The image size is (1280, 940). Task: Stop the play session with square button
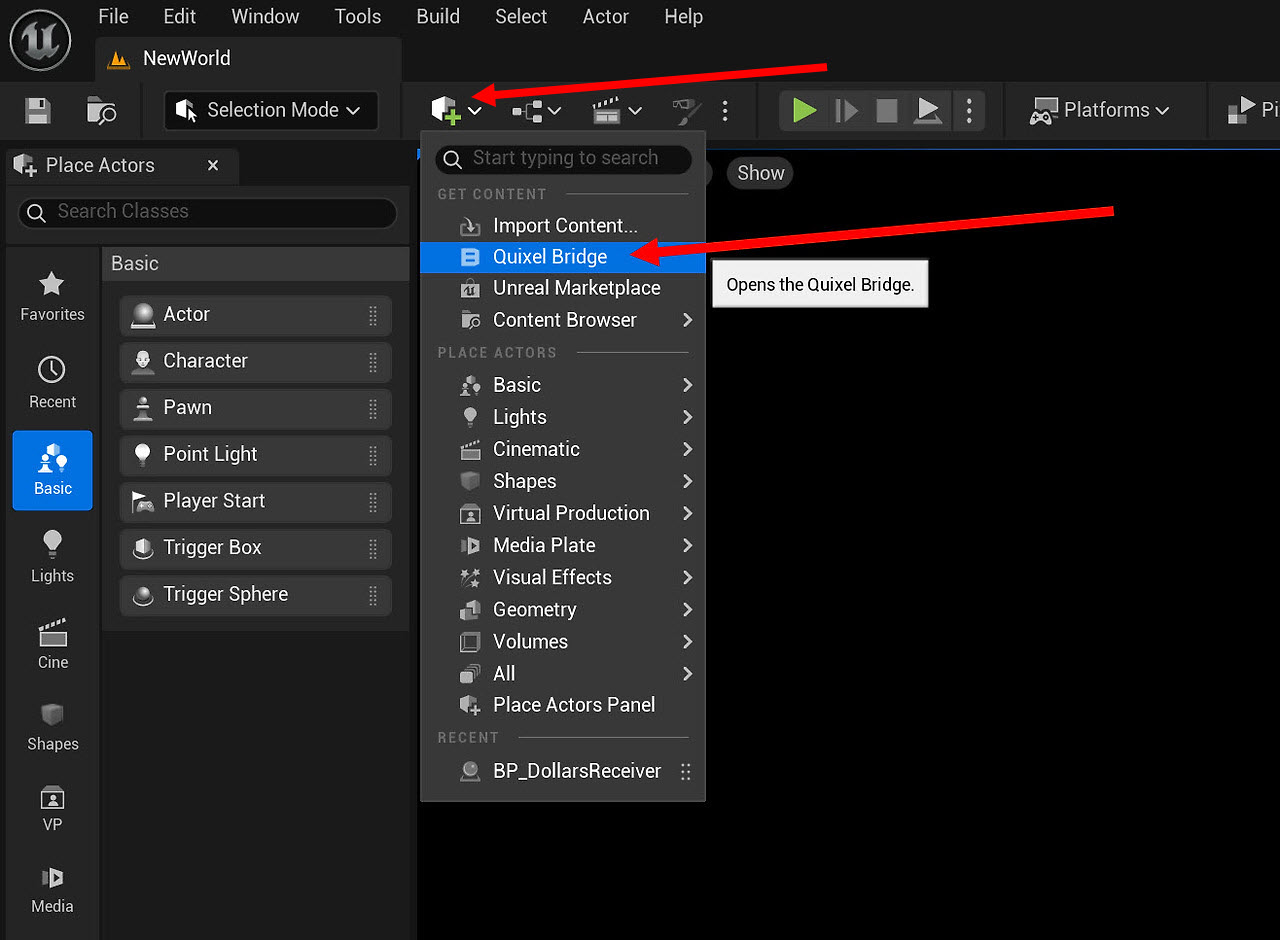[887, 110]
